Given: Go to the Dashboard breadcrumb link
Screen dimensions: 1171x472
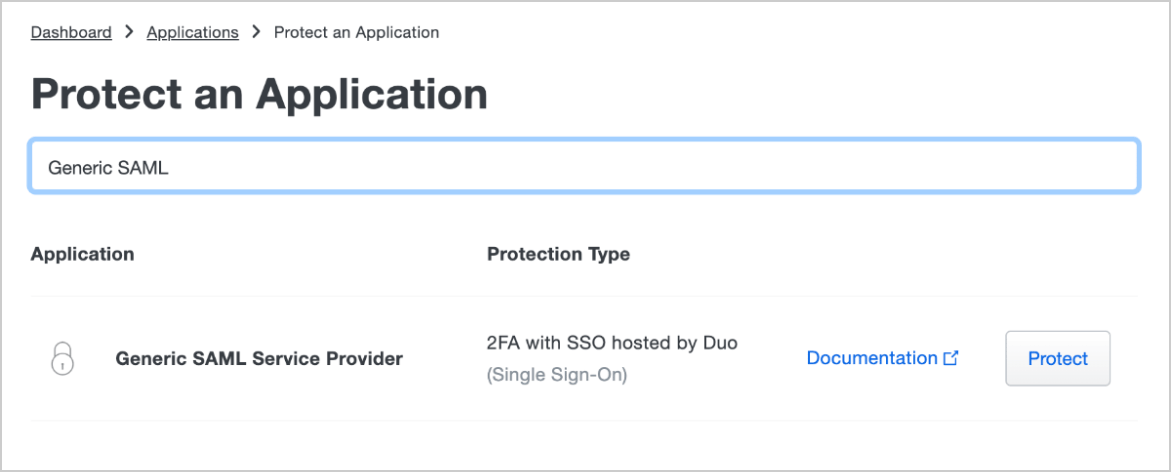Looking at the screenshot, I should click(x=71, y=32).
